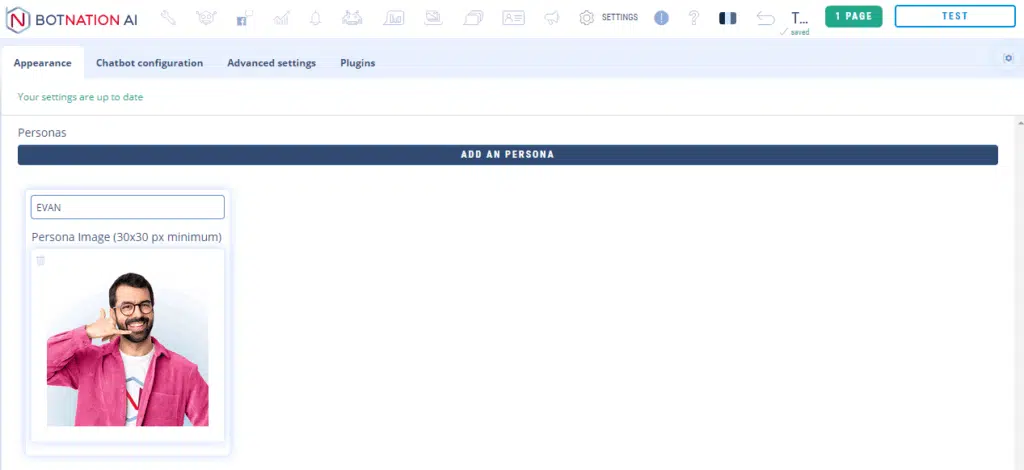Delete persona image with trash icon
1024x470 pixels.
41,261
